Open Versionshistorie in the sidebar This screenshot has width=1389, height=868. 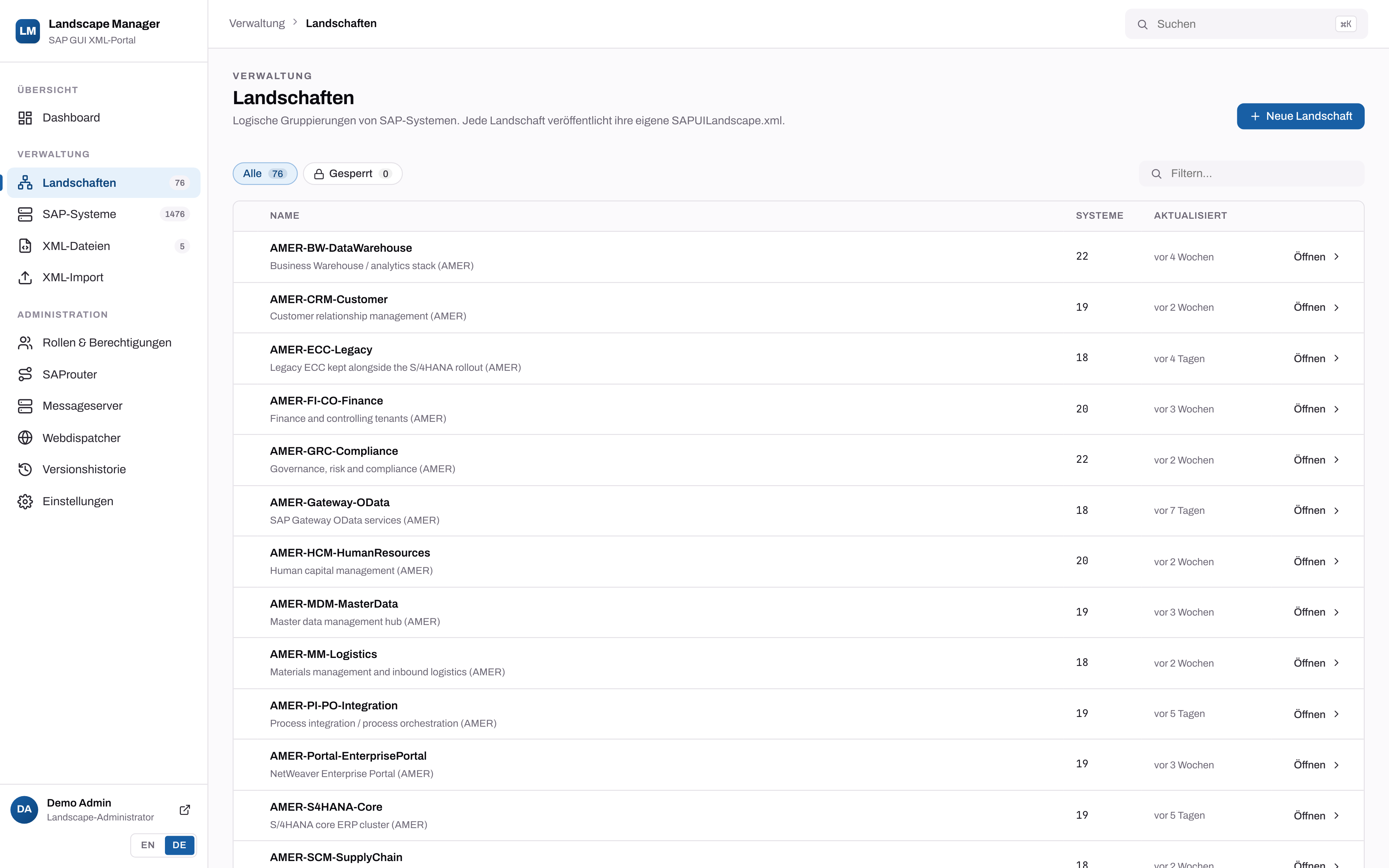tap(104, 469)
